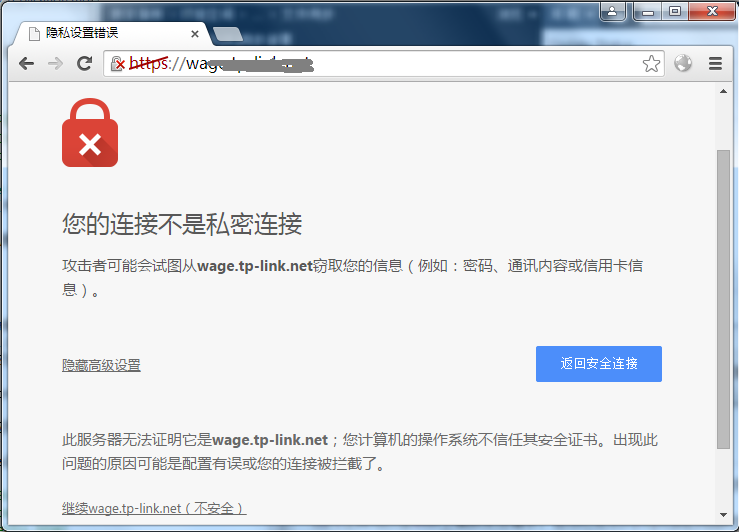Open the Chrome hamburger menu
Viewport: 739px width, 532px height.
715,63
